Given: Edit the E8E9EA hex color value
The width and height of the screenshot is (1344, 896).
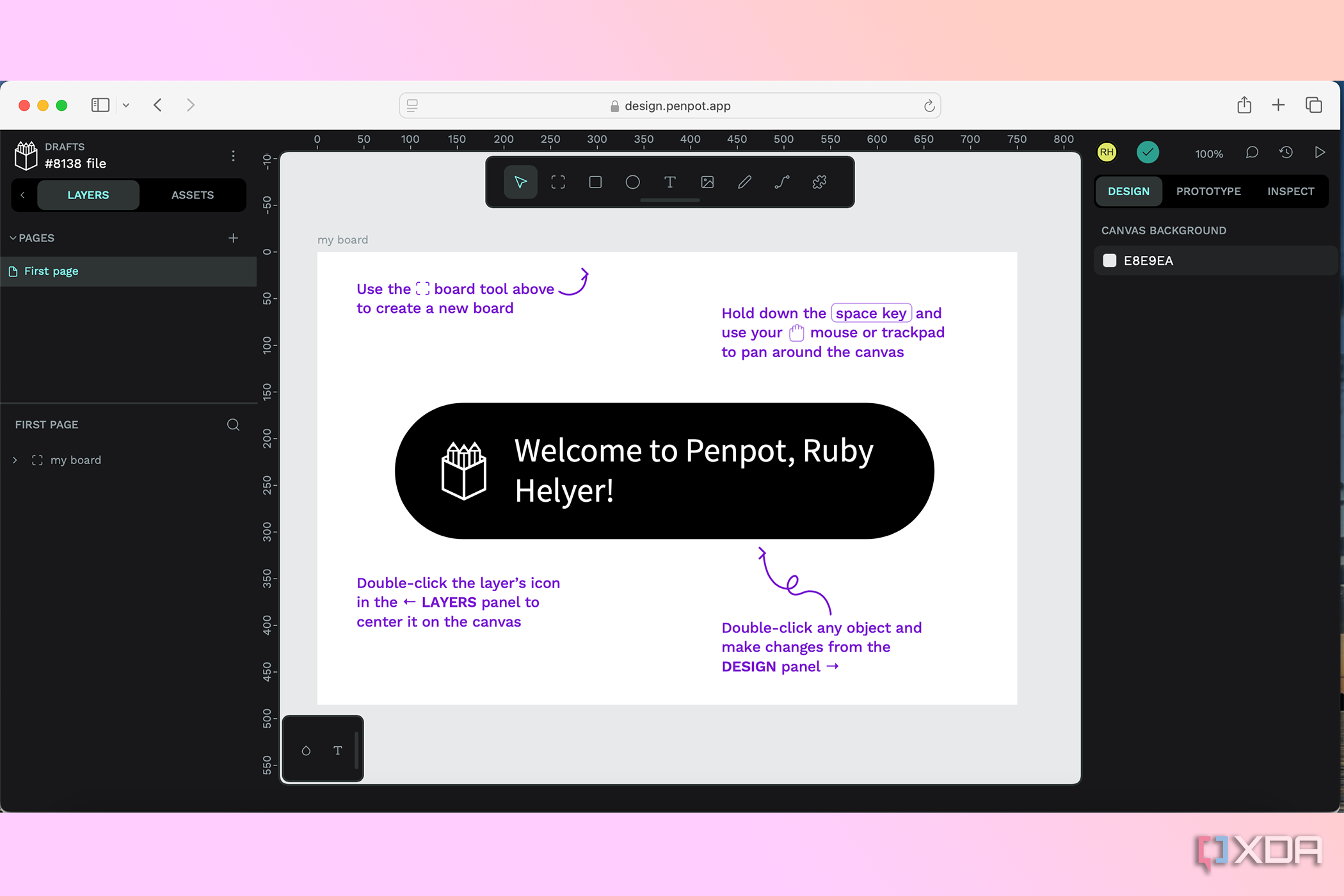Looking at the screenshot, I should click(1148, 260).
